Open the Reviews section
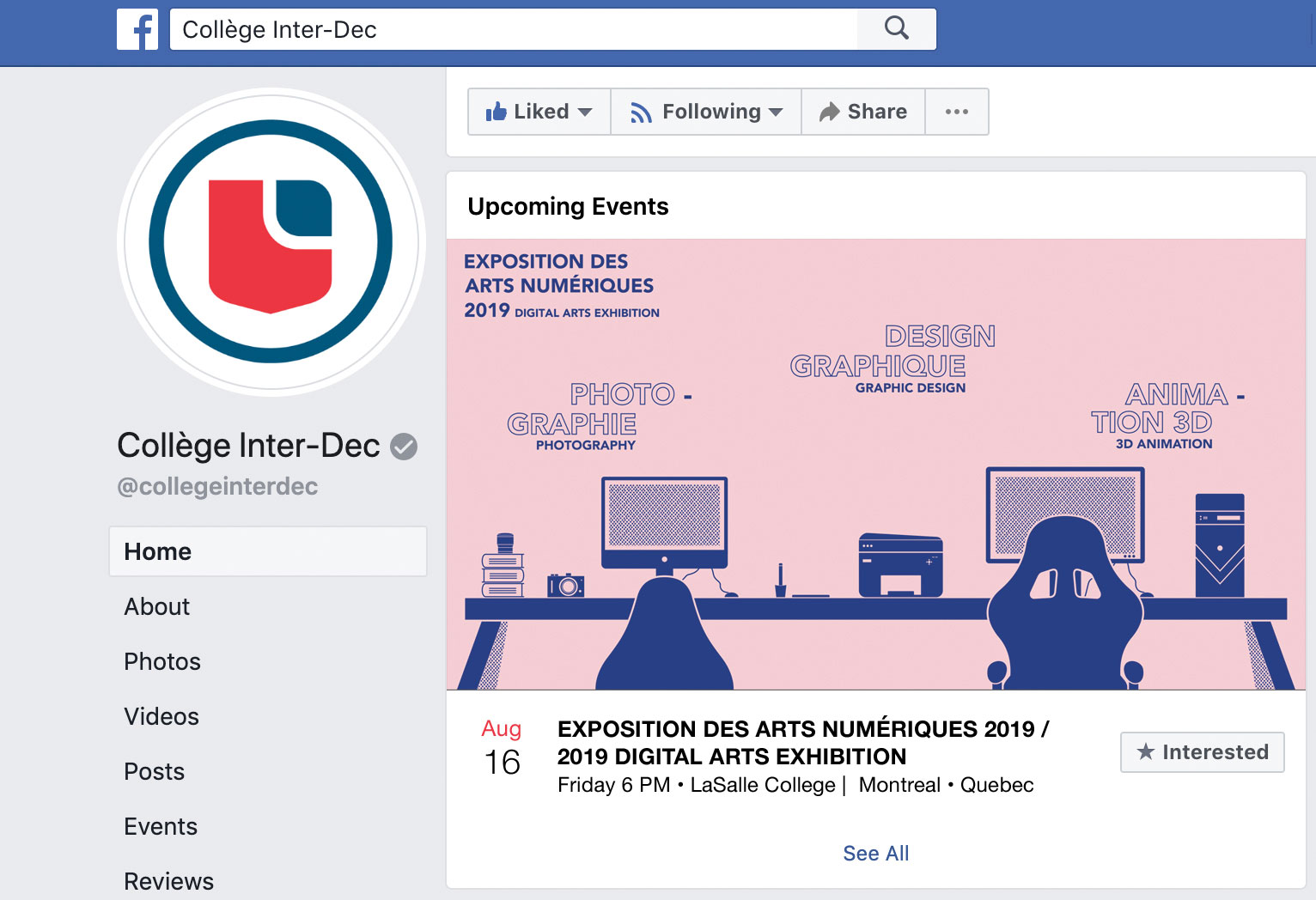 169,881
